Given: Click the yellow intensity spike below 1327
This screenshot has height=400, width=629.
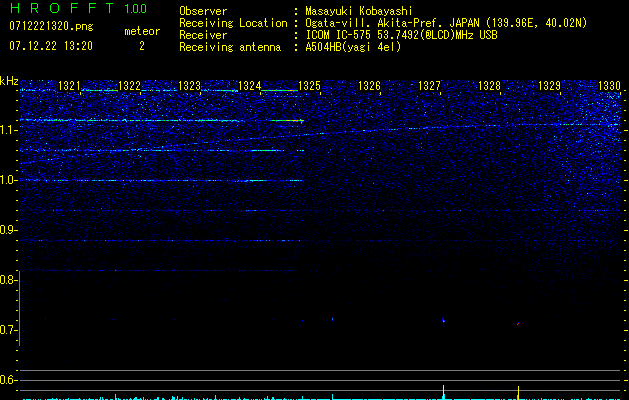Looking at the screenshot, I should [443, 392].
